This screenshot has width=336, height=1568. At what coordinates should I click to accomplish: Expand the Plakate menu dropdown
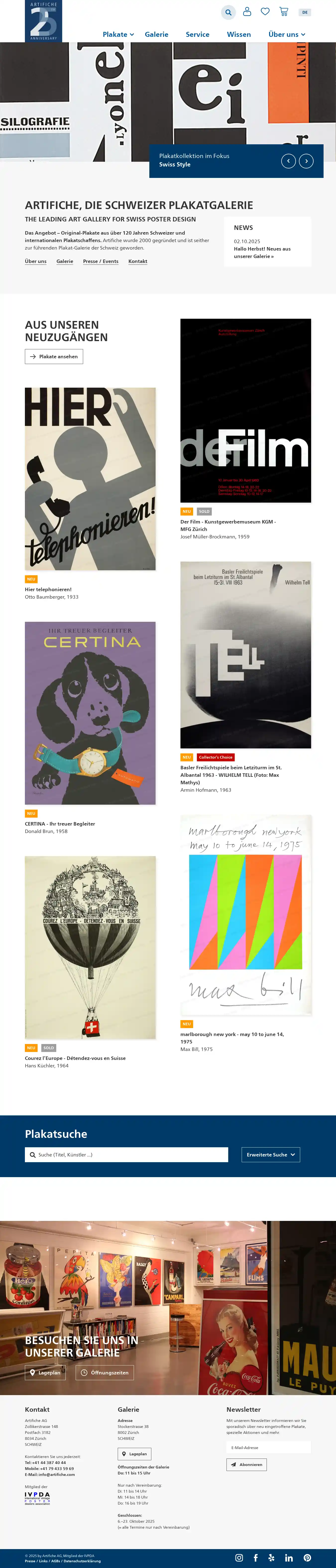118,34
